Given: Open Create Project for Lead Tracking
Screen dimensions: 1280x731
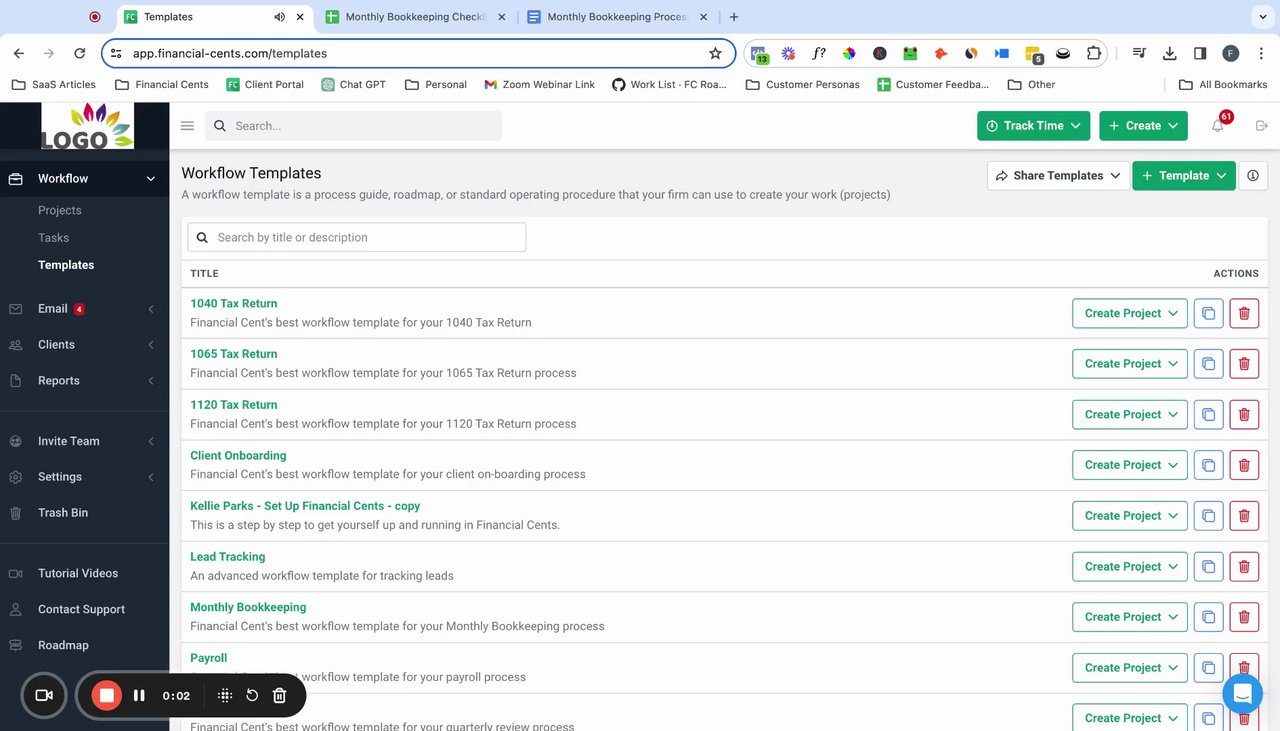Looking at the screenshot, I should (x=1130, y=566).
